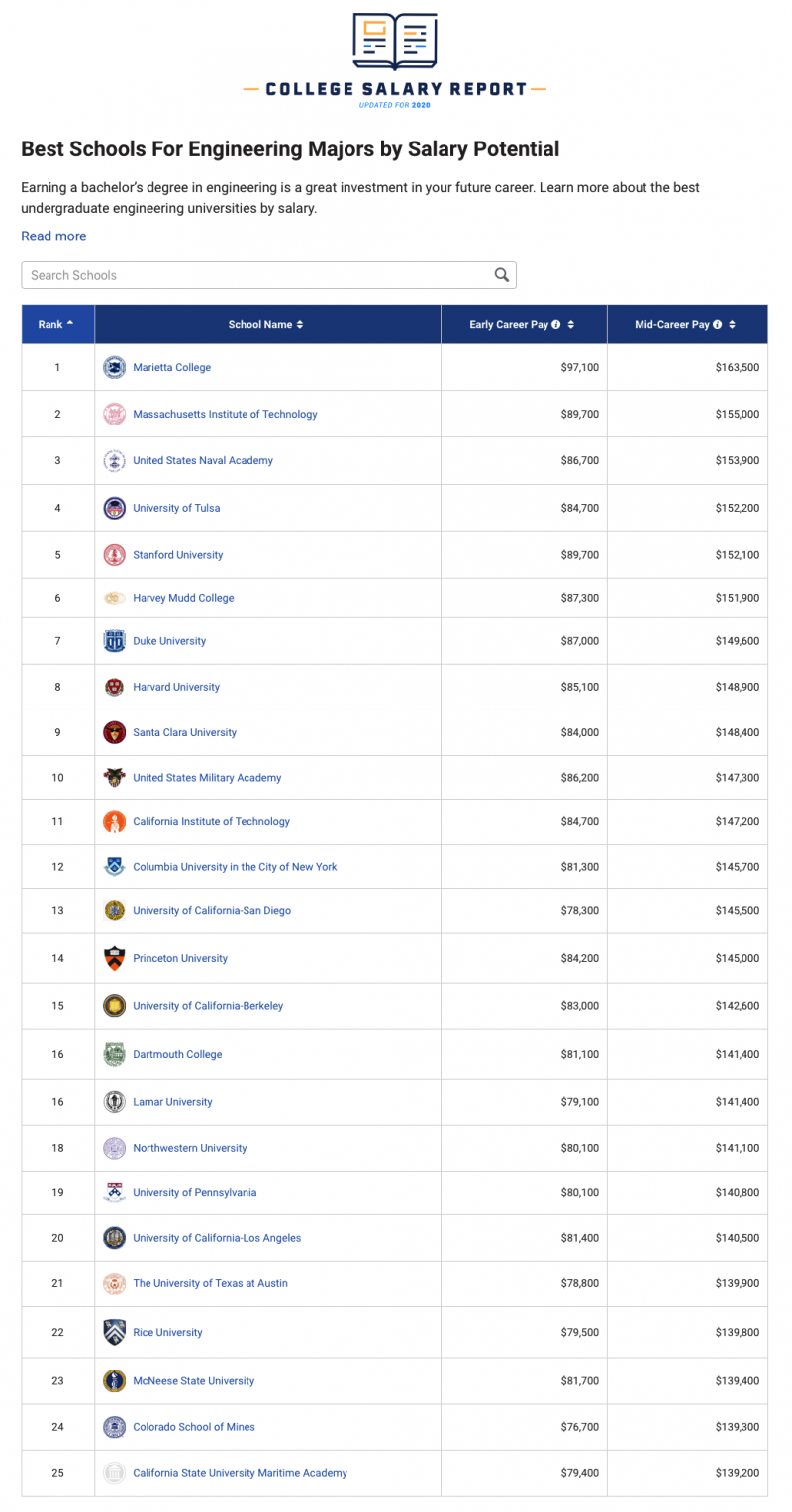Expand the Read more link
The image size is (792, 1512).
coord(53,236)
